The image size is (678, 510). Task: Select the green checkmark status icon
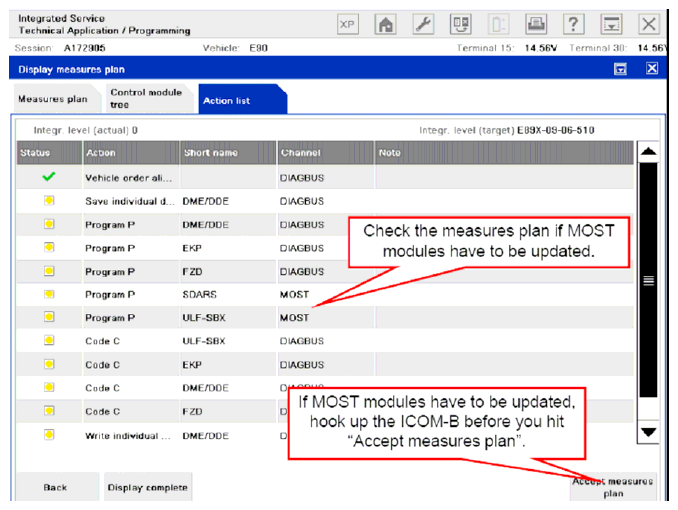coord(49,176)
